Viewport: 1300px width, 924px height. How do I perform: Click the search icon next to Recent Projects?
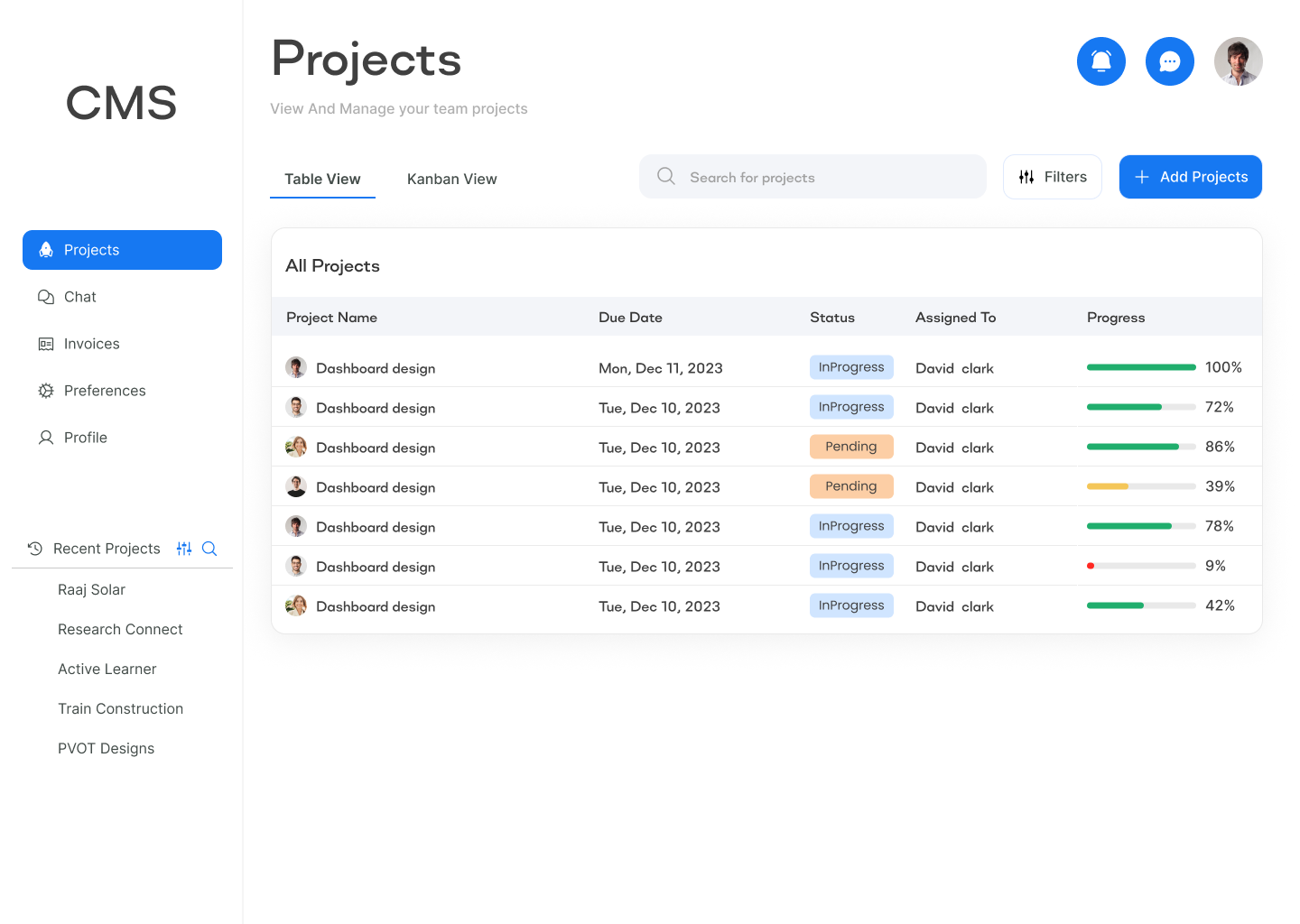pyautogui.click(x=209, y=548)
